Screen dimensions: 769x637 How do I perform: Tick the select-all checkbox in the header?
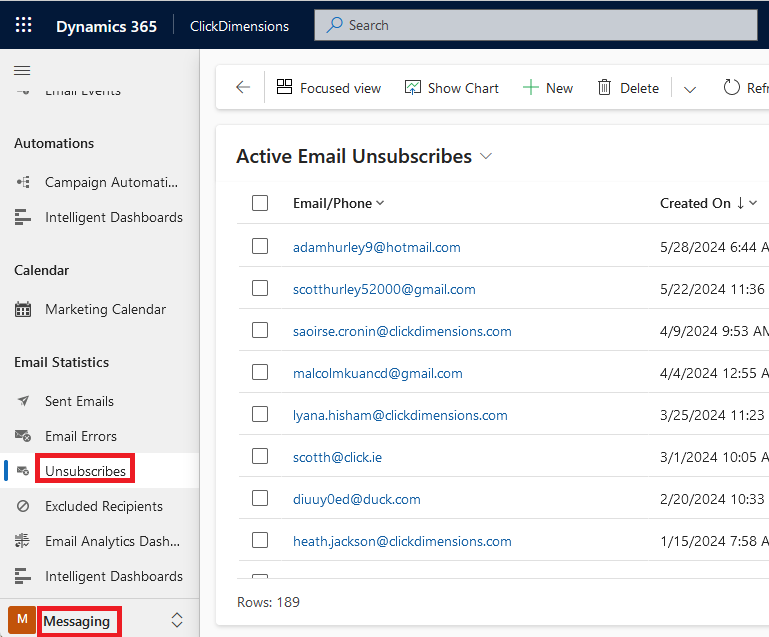[x=260, y=203]
